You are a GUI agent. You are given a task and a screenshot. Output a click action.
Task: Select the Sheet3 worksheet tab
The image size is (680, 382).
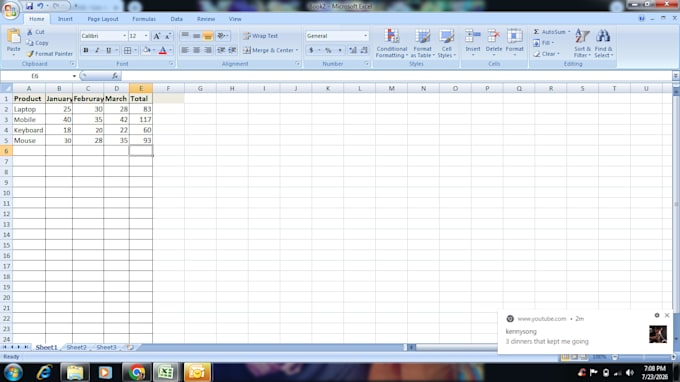106,347
